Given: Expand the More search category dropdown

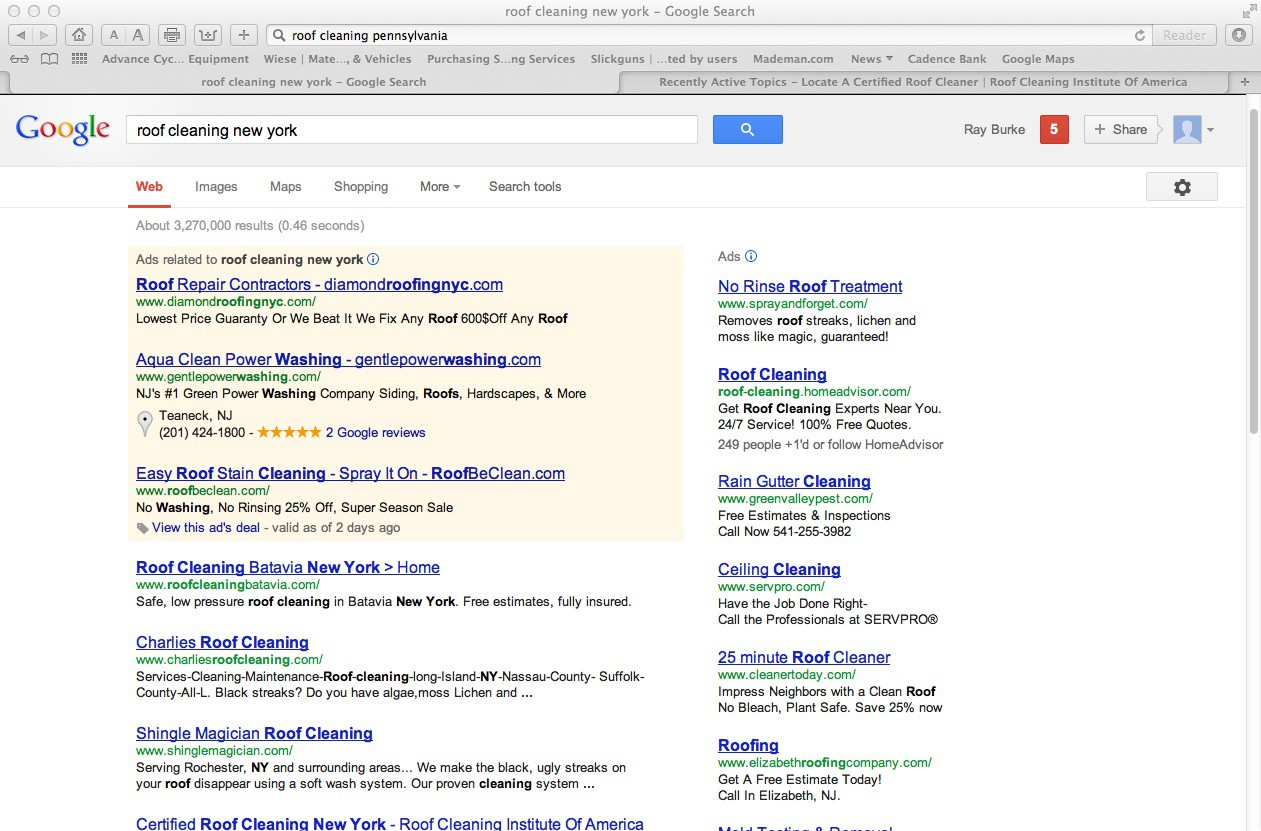Looking at the screenshot, I should point(440,186).
